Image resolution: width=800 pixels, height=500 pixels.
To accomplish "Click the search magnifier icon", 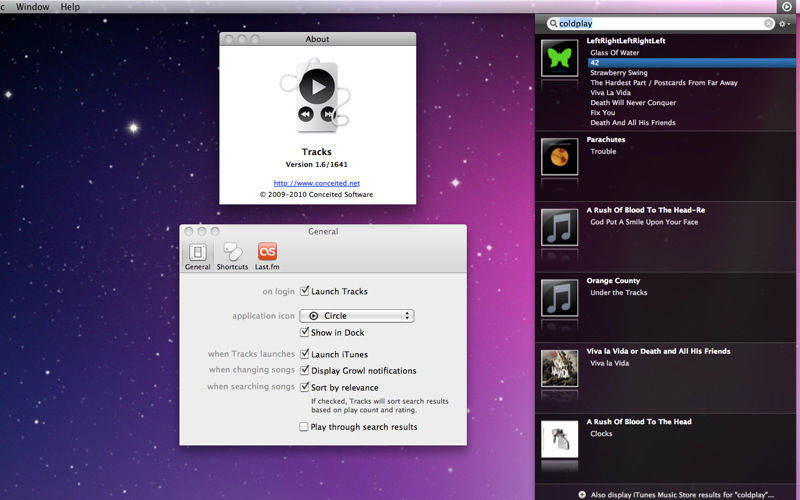I will point(553,23).
